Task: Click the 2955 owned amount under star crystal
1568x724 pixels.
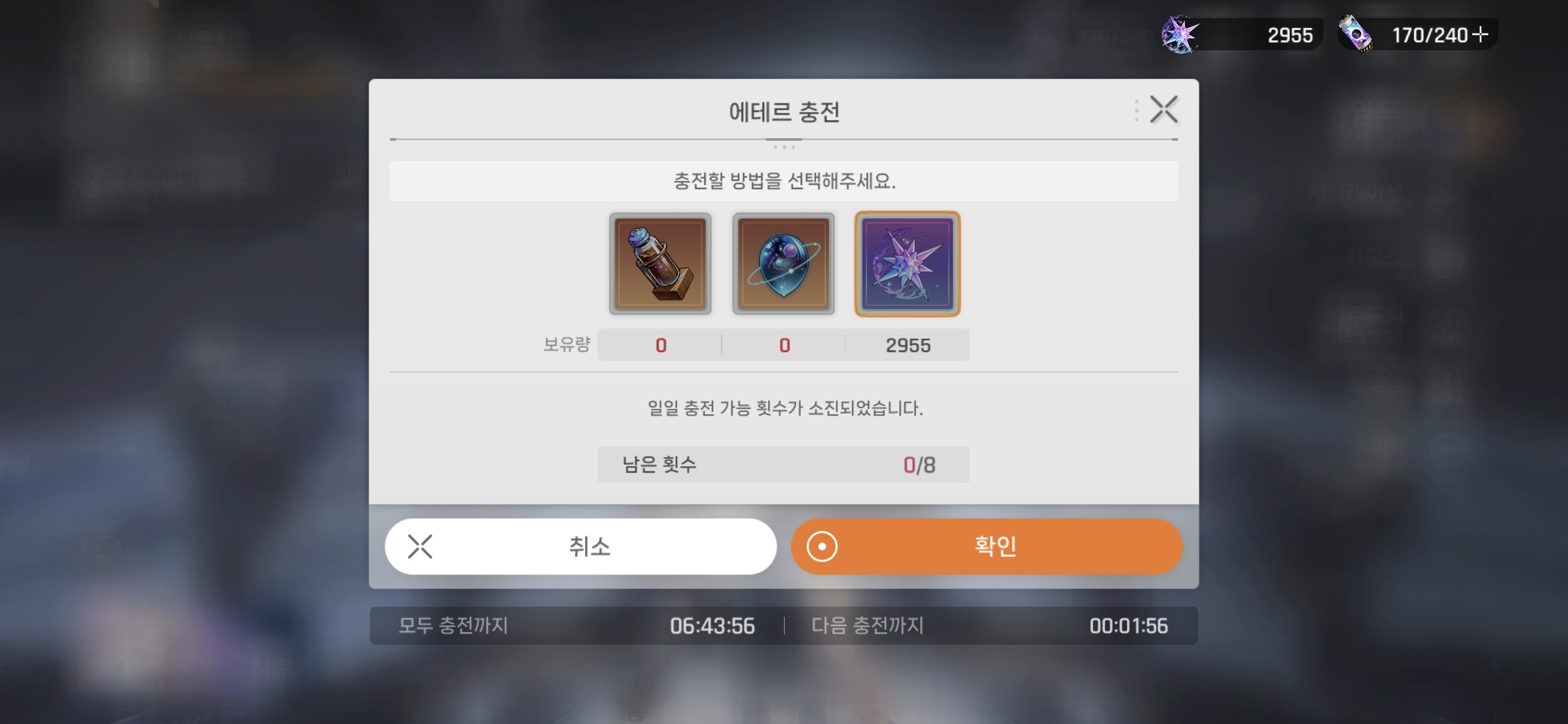Action: 908,345
